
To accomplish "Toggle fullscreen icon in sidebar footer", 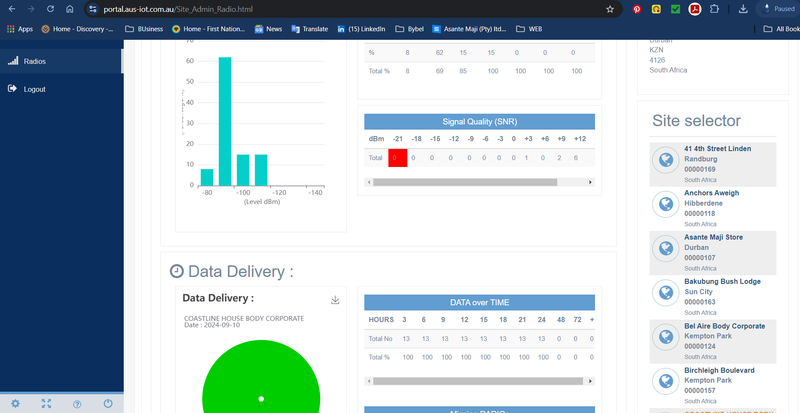I will coord(46,404).
